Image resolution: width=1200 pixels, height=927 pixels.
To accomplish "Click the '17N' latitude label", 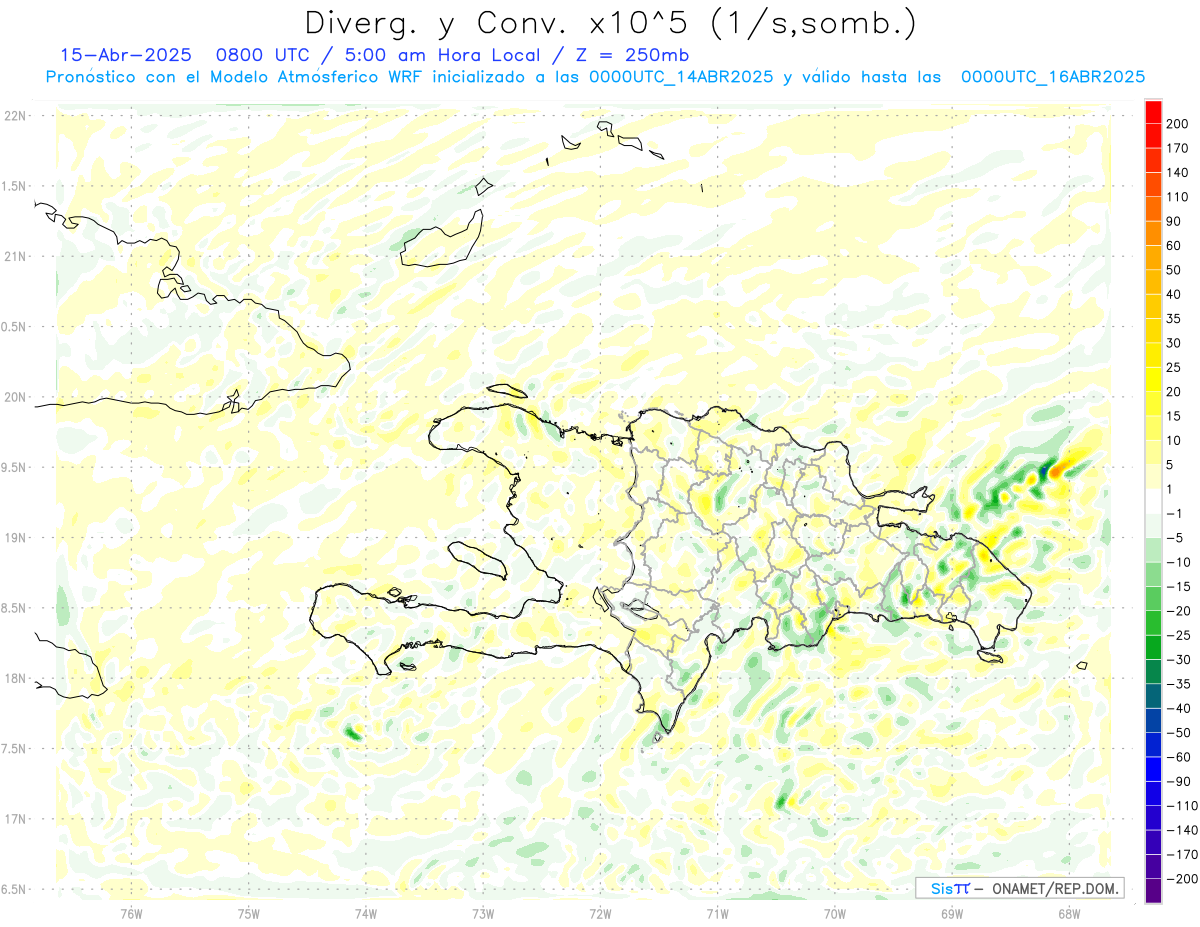I will pyautogui.click(x=14, y=819).
